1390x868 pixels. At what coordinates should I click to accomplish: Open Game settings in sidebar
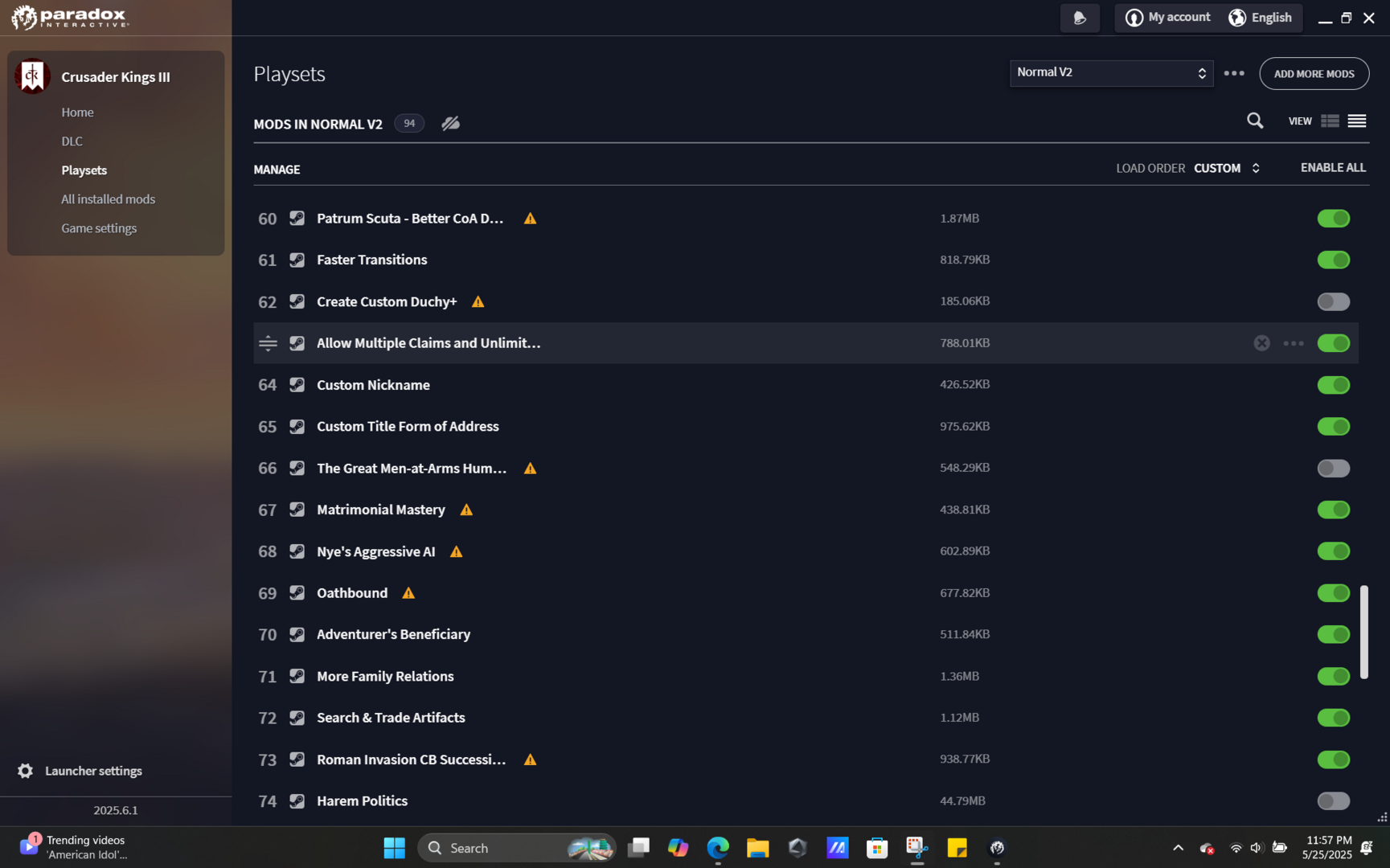coord(99,228)
